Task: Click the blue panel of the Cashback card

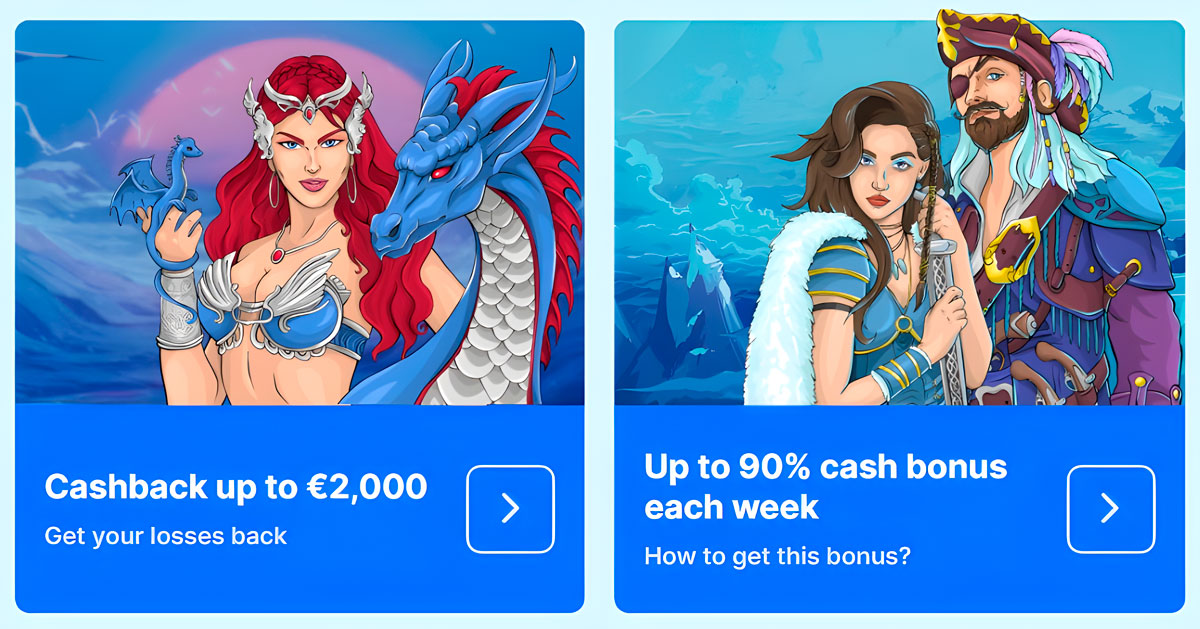Action: click(x=300, y=508)
